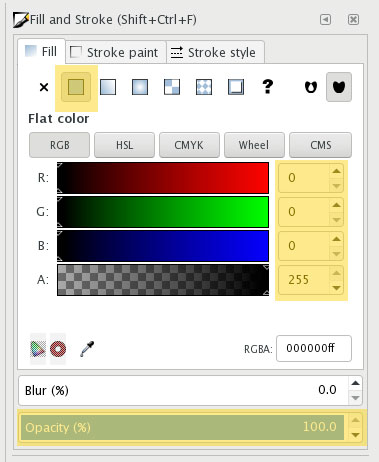The width and height of the screenshot is (379, 462).
Task: Increase the R value with up arrow
Action: click(336, 171)
